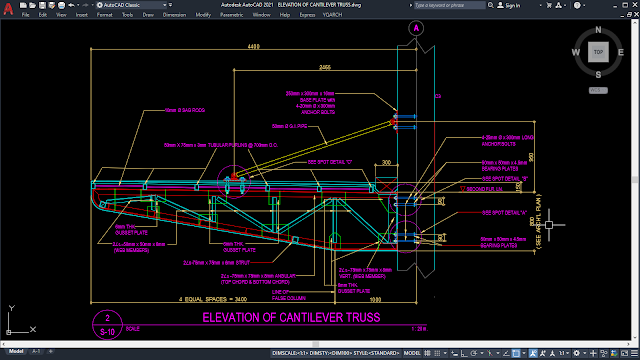The image size is (640, 360).
Task: Open the AutoCAD Classic workspace dropdown
Action: [131, 5]
